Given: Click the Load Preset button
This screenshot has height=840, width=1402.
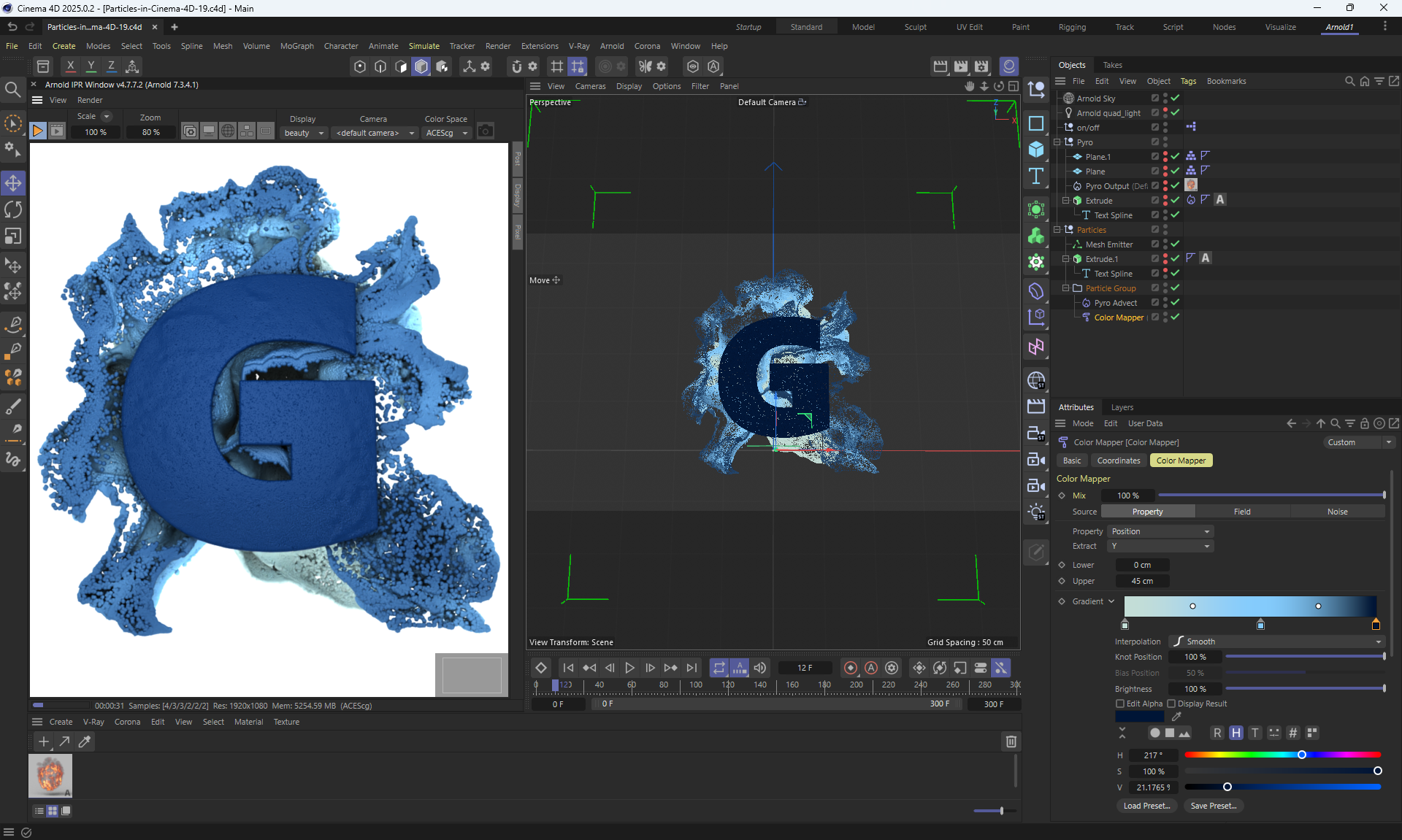Looking at the screenshot, I should coord(1146,806).
